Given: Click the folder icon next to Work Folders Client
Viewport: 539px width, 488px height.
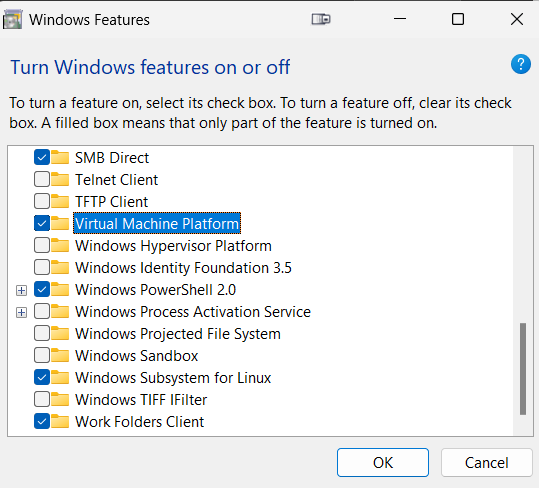Looking at the screenshot, I should 60,422.
